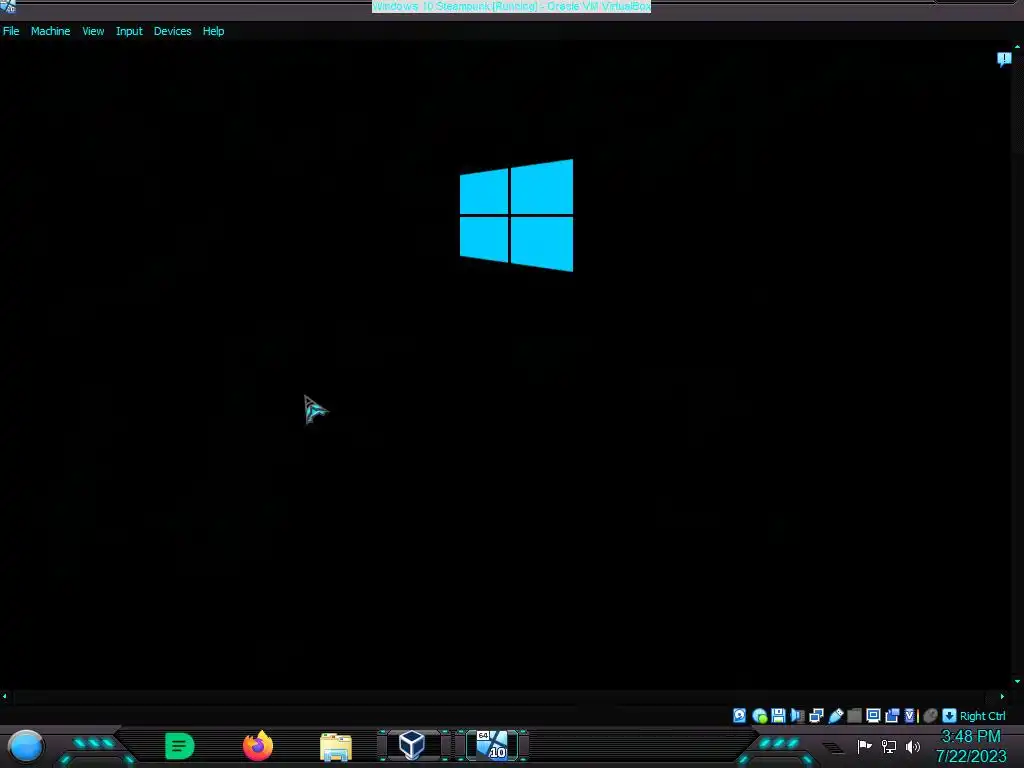1024x768 pixels.
Task: Click the horizontal scrollbar right arrow
Action: coord(1002,697)
